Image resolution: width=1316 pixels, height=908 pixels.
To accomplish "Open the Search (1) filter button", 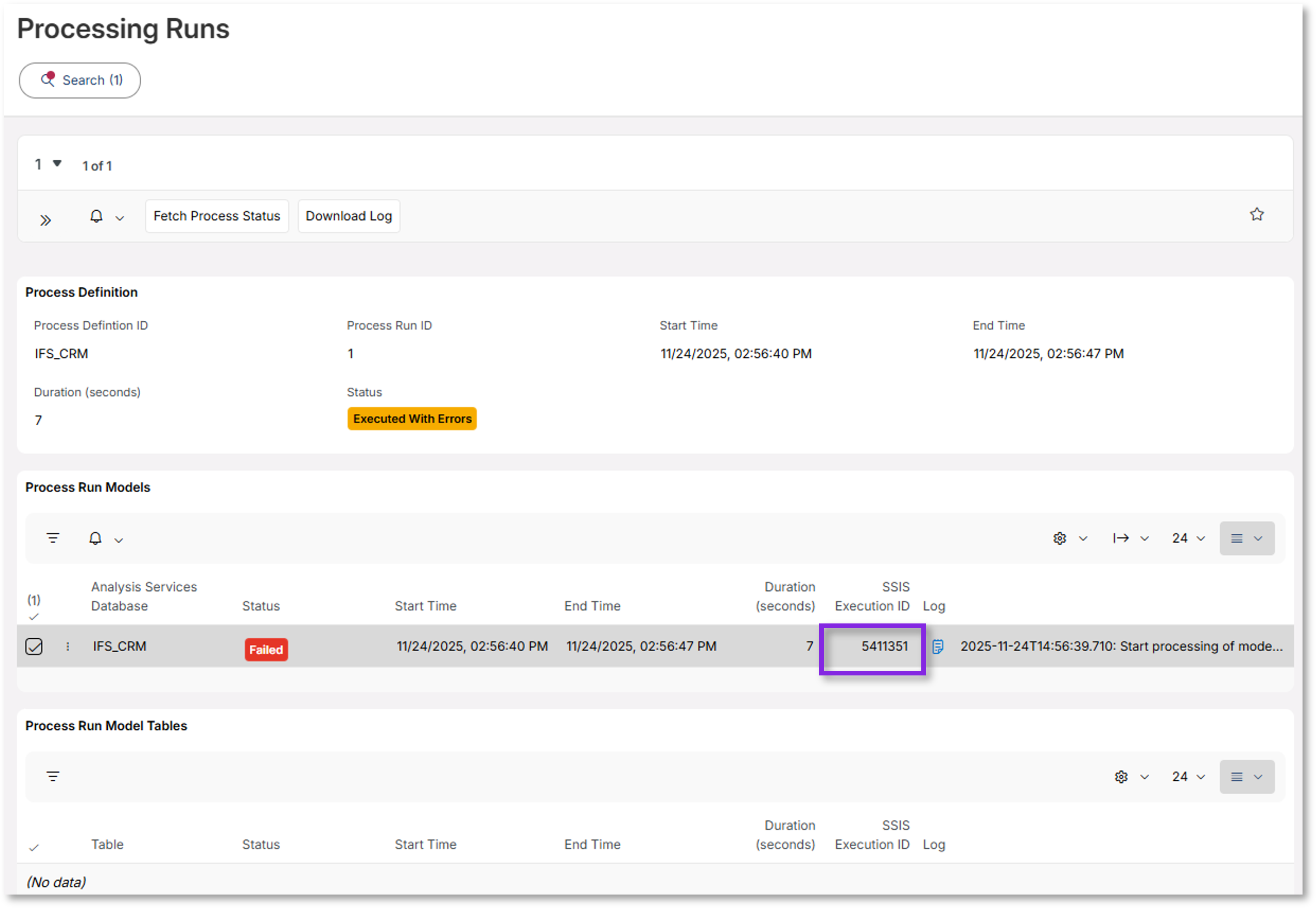I will [80, 80].
